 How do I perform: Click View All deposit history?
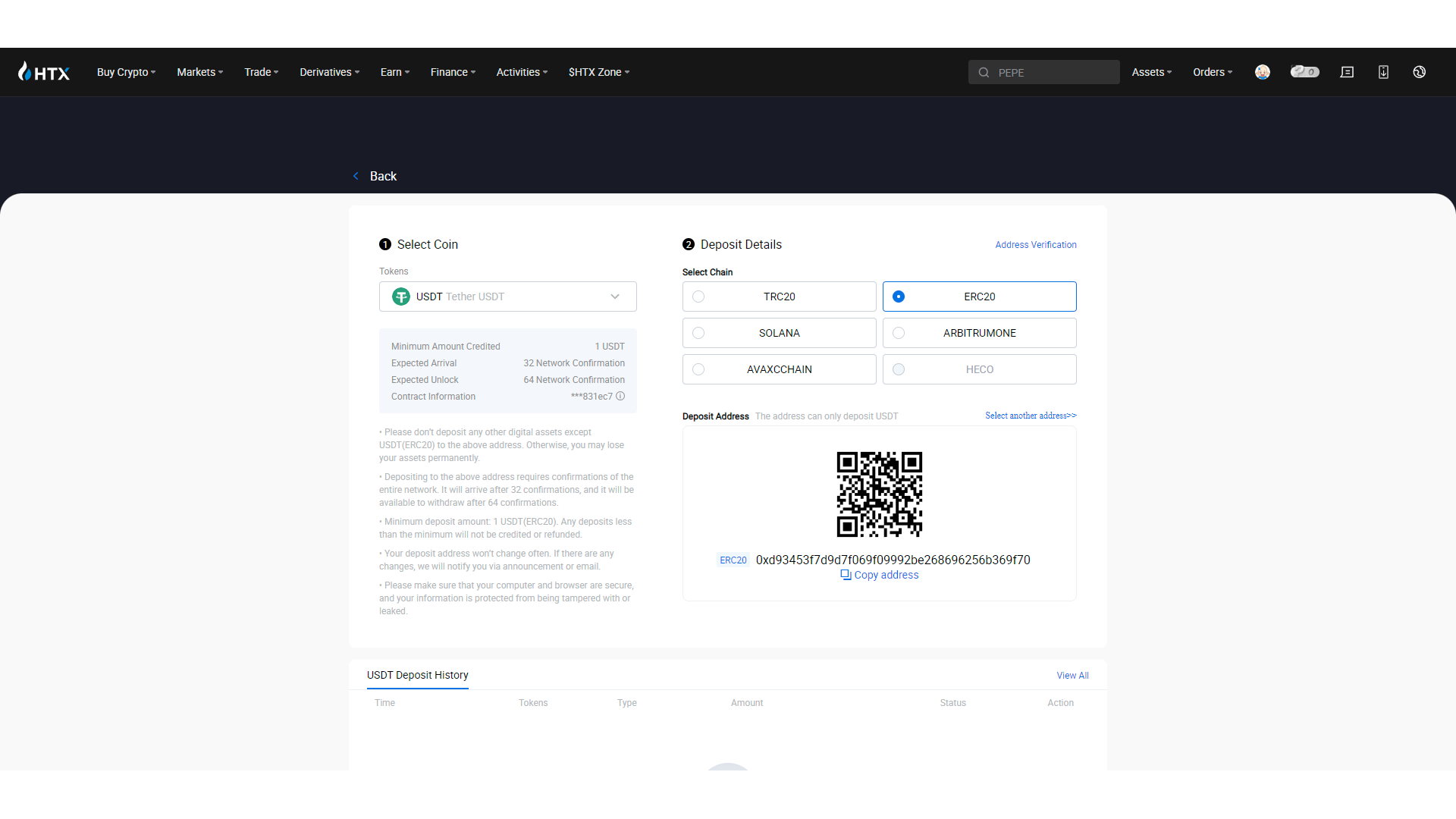1073,676
